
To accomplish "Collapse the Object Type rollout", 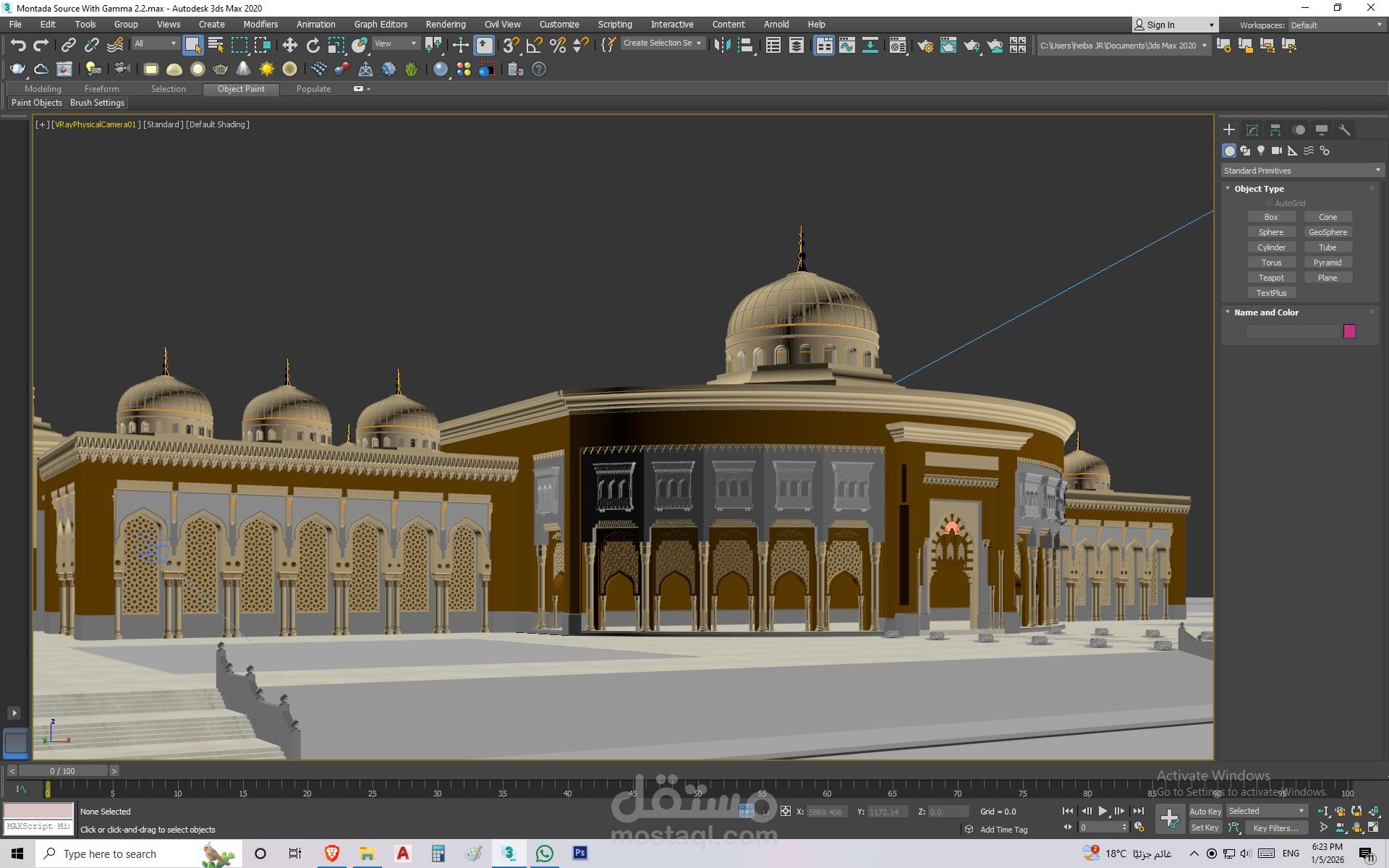I will 1259,189.
